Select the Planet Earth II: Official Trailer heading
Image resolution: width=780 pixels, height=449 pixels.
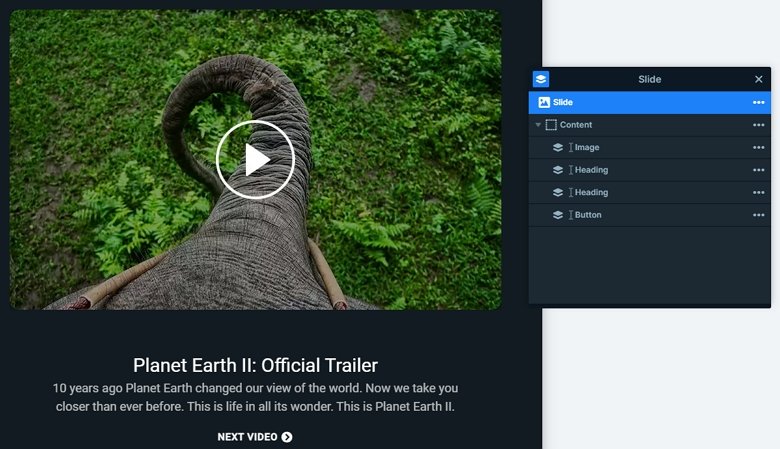click(x=255, y=365)
